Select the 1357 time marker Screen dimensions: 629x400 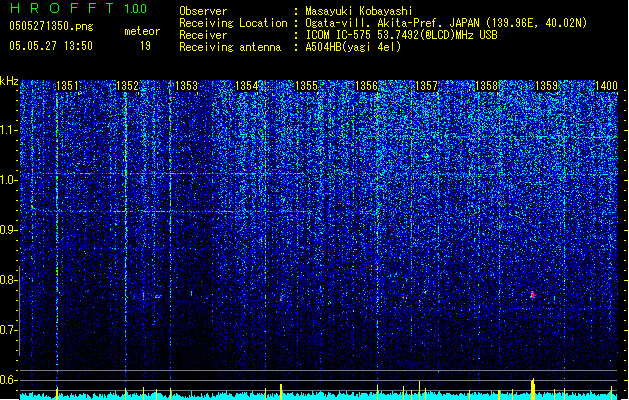pos(426,85)
